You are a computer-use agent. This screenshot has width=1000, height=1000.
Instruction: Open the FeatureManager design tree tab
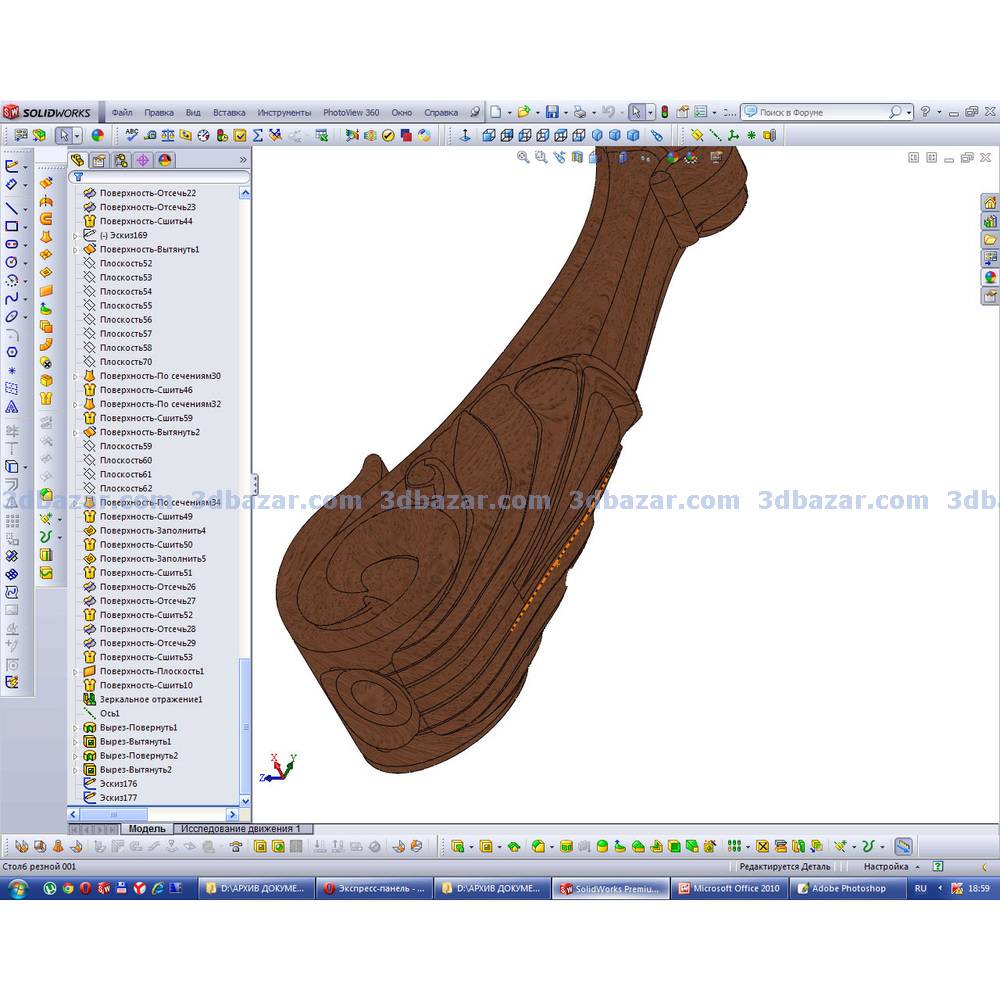(78, 160)
